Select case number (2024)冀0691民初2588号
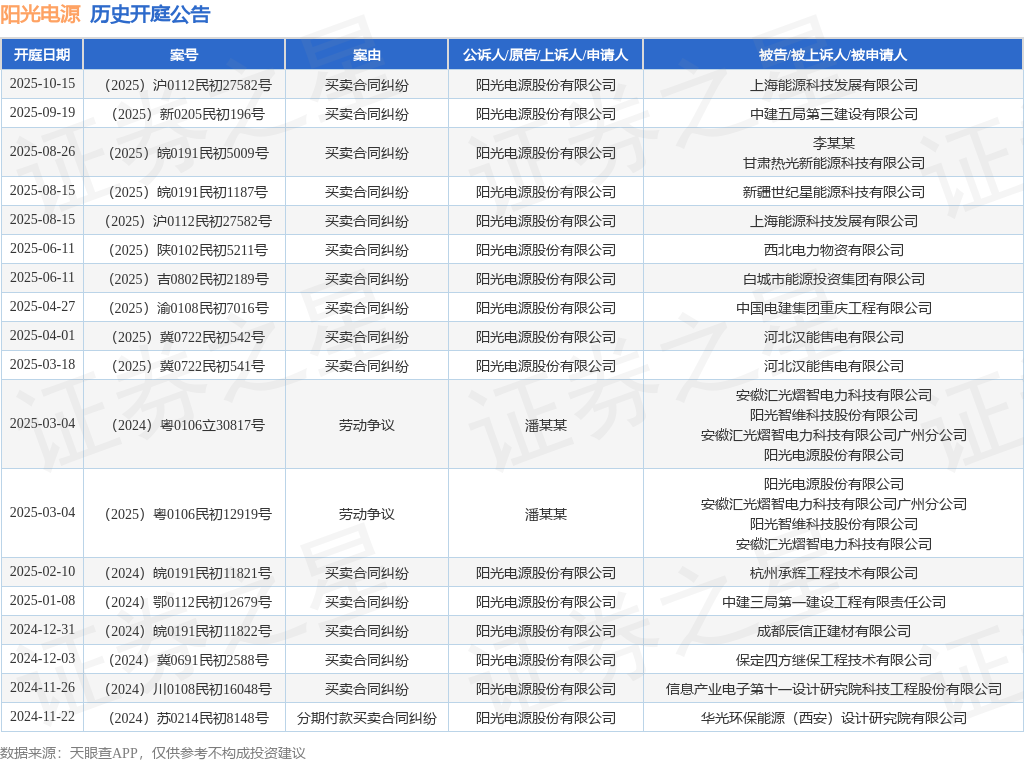The width and height of the screenshot is (1024, 762). (188, 660)
